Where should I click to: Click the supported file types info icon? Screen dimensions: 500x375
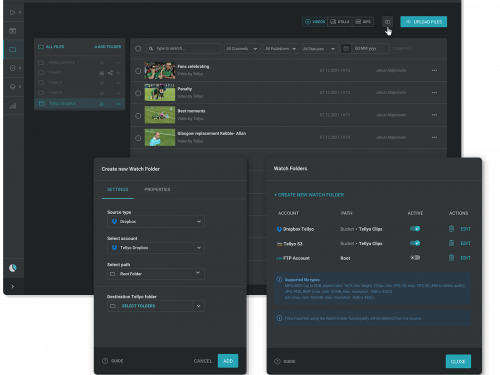(x=279, y=280)
